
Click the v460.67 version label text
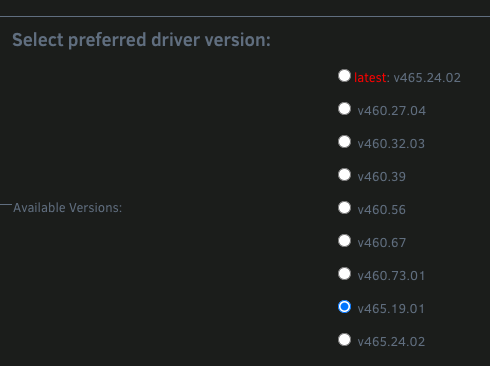pyautogui.click(x=382, y=243)
